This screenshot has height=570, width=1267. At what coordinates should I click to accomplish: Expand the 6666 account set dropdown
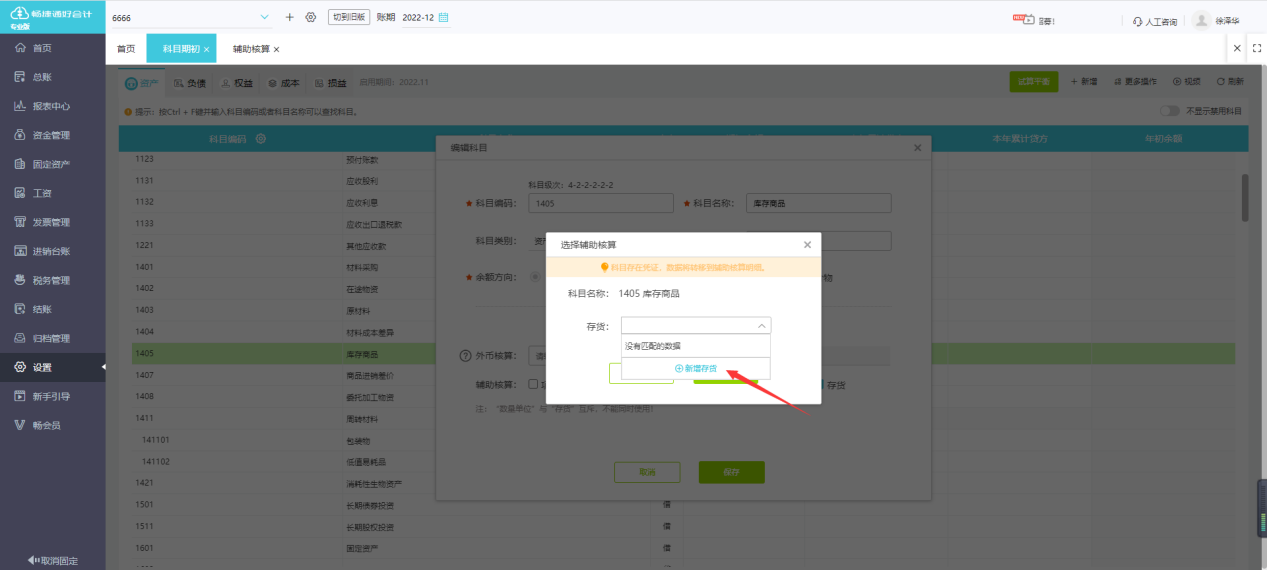pos(265,17)
